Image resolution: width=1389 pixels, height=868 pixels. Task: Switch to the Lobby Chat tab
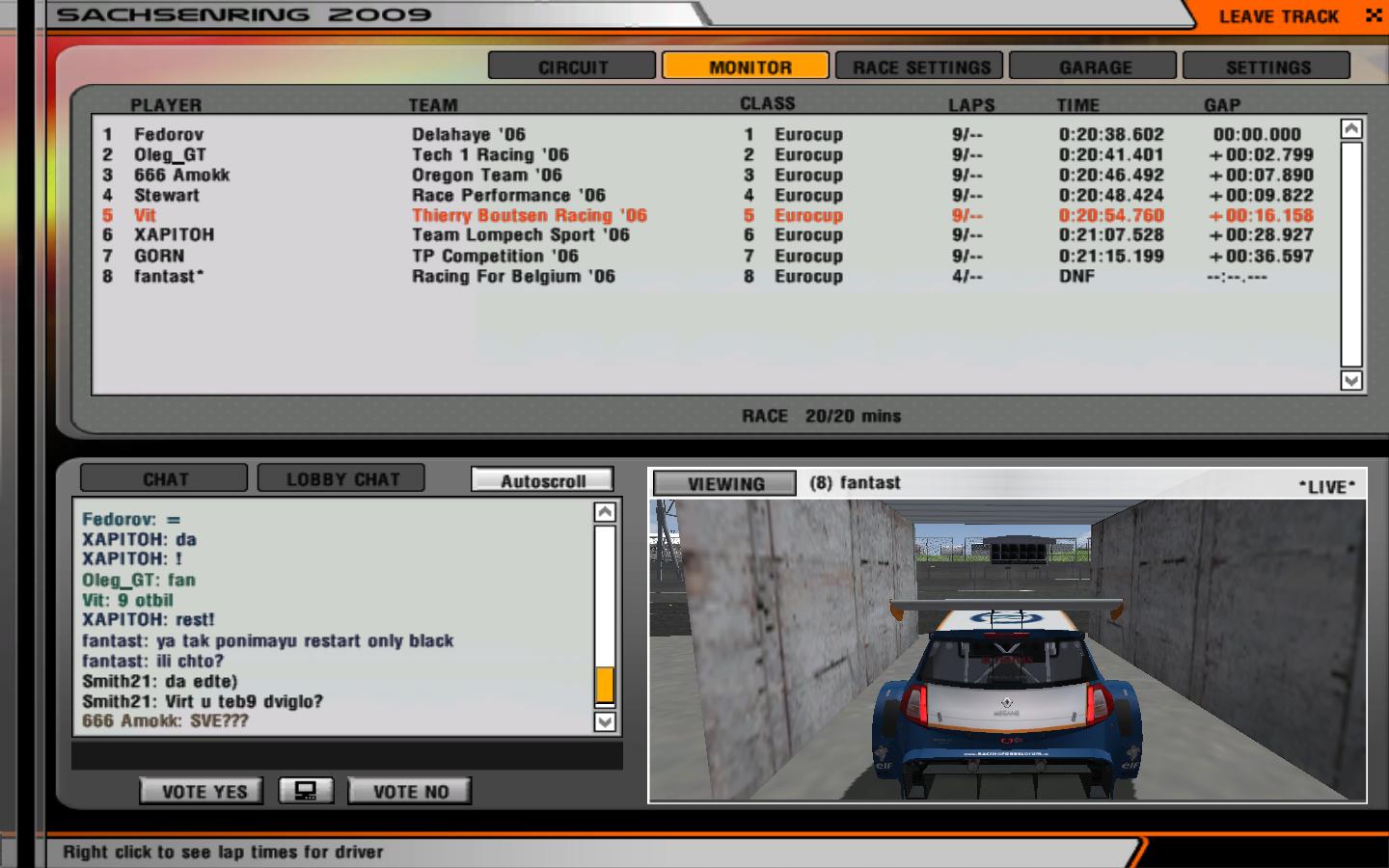pos(341,478)
